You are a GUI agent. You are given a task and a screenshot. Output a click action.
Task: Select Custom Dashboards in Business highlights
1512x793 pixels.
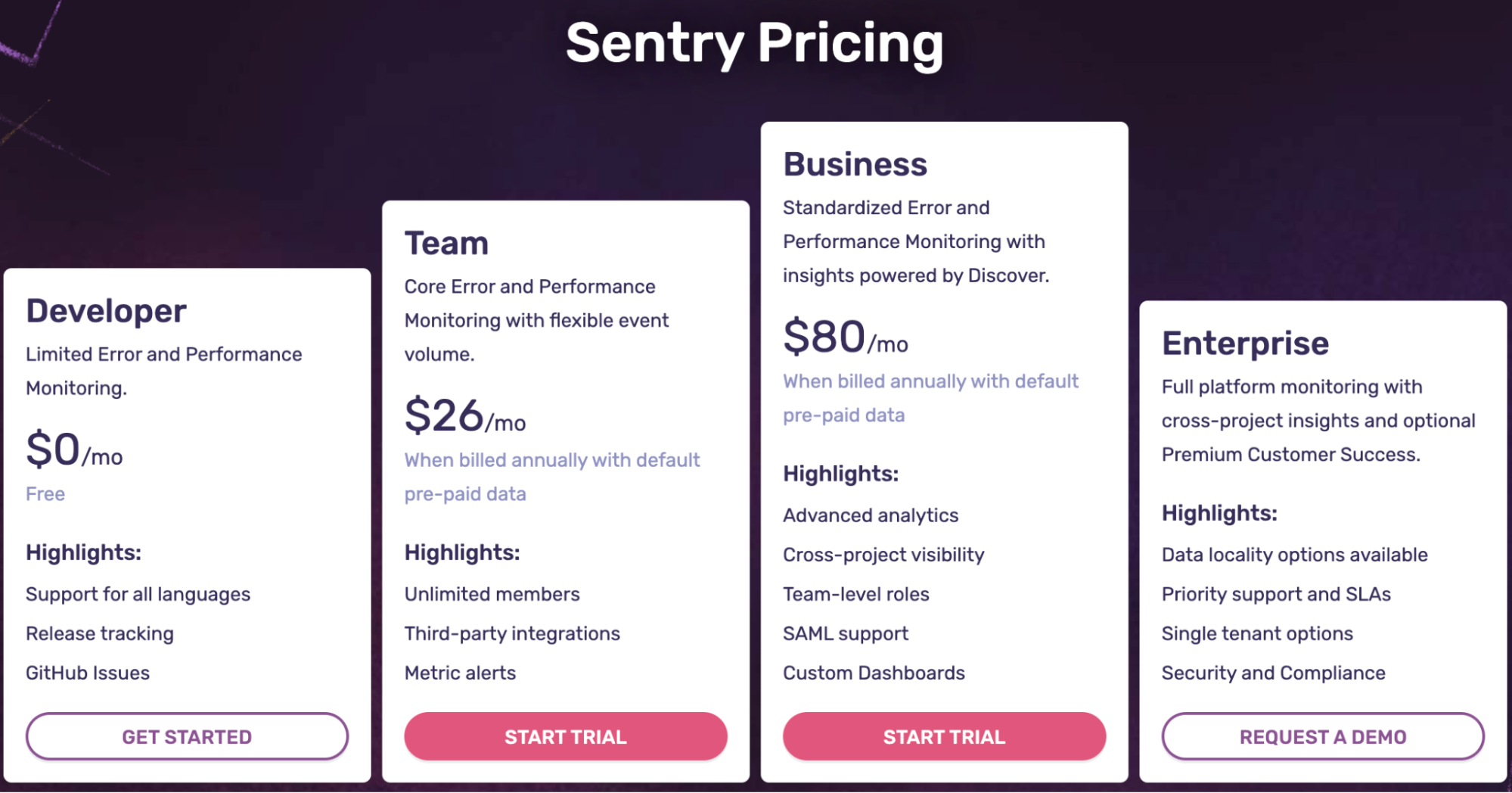point(873,672)
